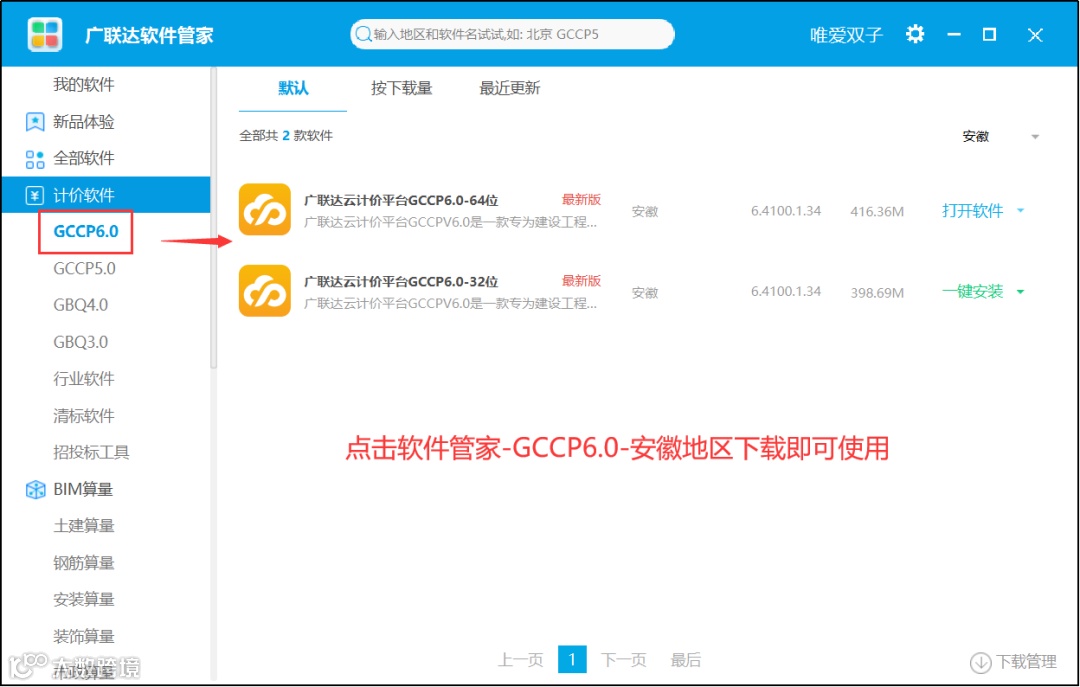This screenshot has width=1080, height=687.
Task: Open 新品体验 section
Action: click(x=84, y=122)
